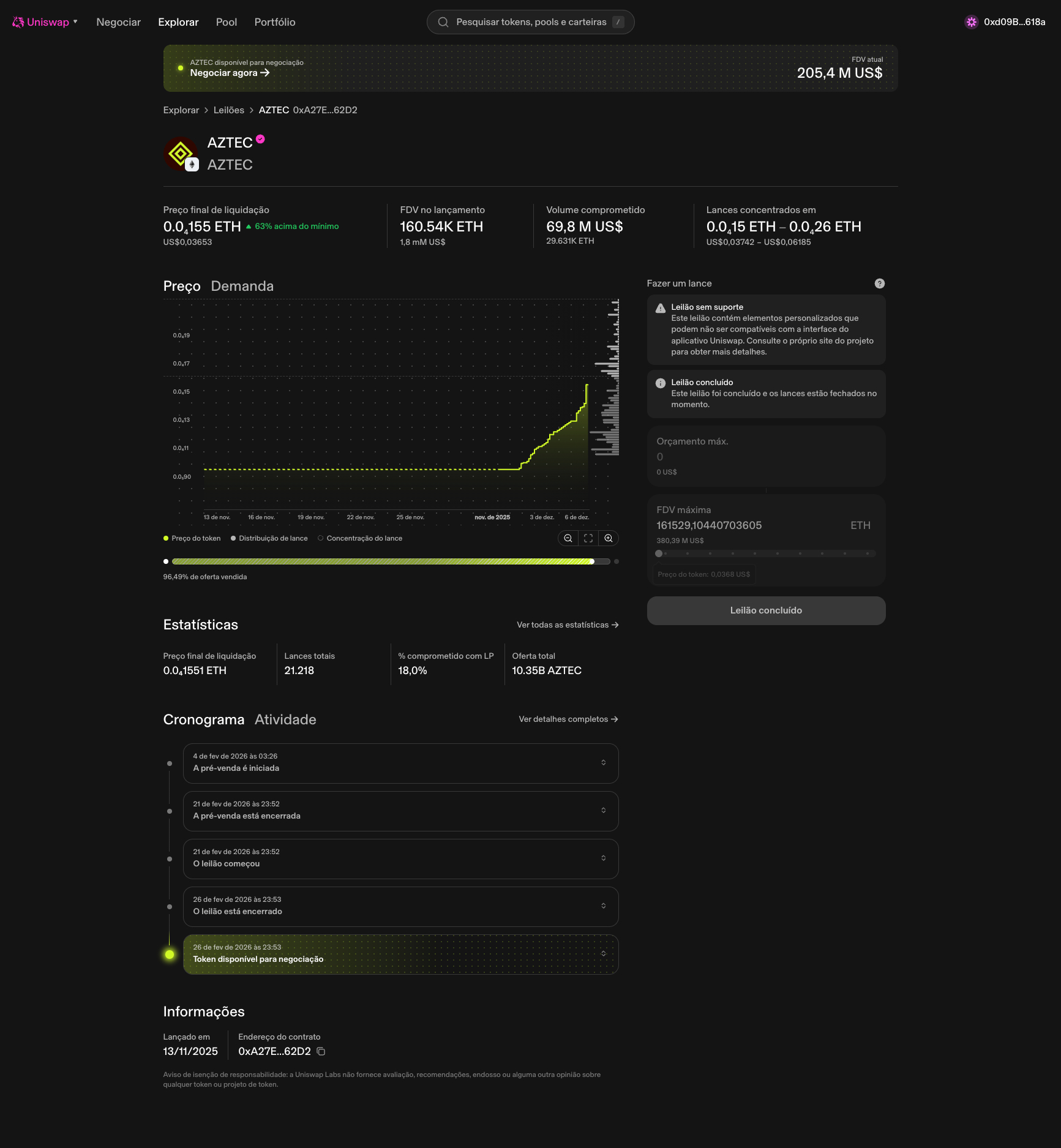Zoom in the price chart
1061x1148 pixels.
pyautogui.click(x=609, y=538)
